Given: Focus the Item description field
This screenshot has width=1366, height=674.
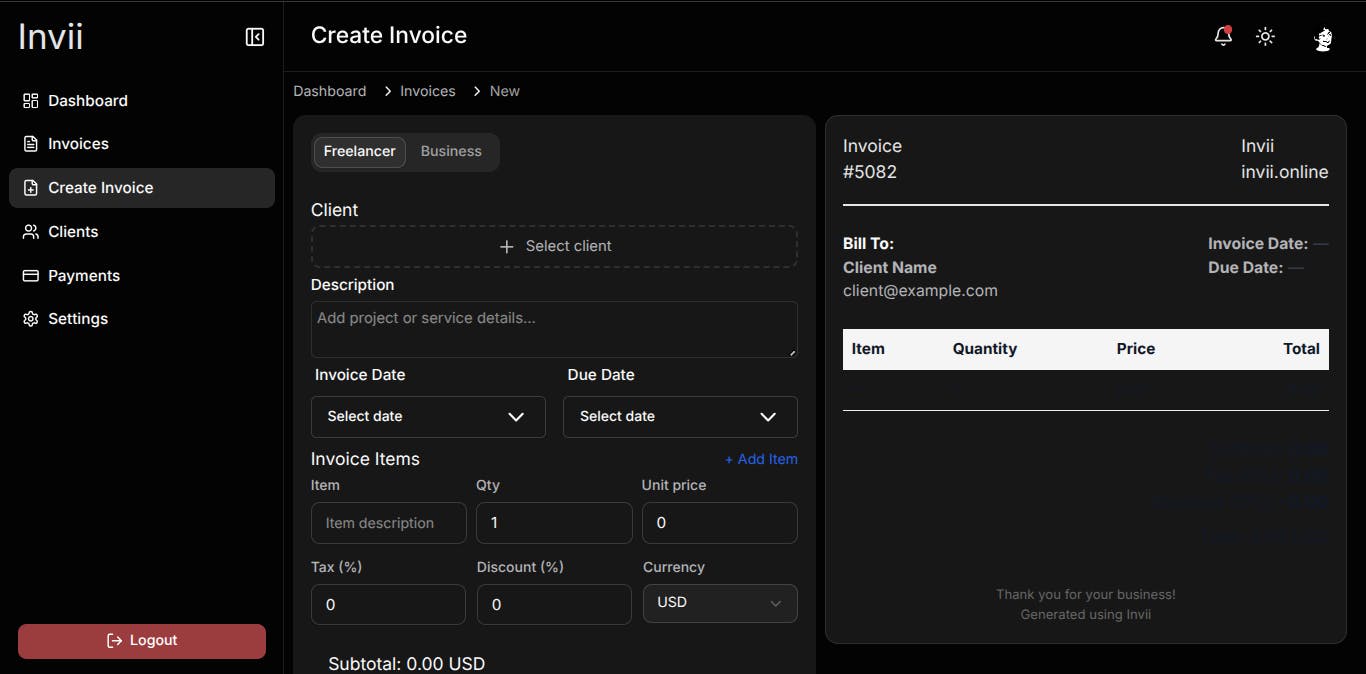Looking at the screenshot, I should (x=388, y=523).
